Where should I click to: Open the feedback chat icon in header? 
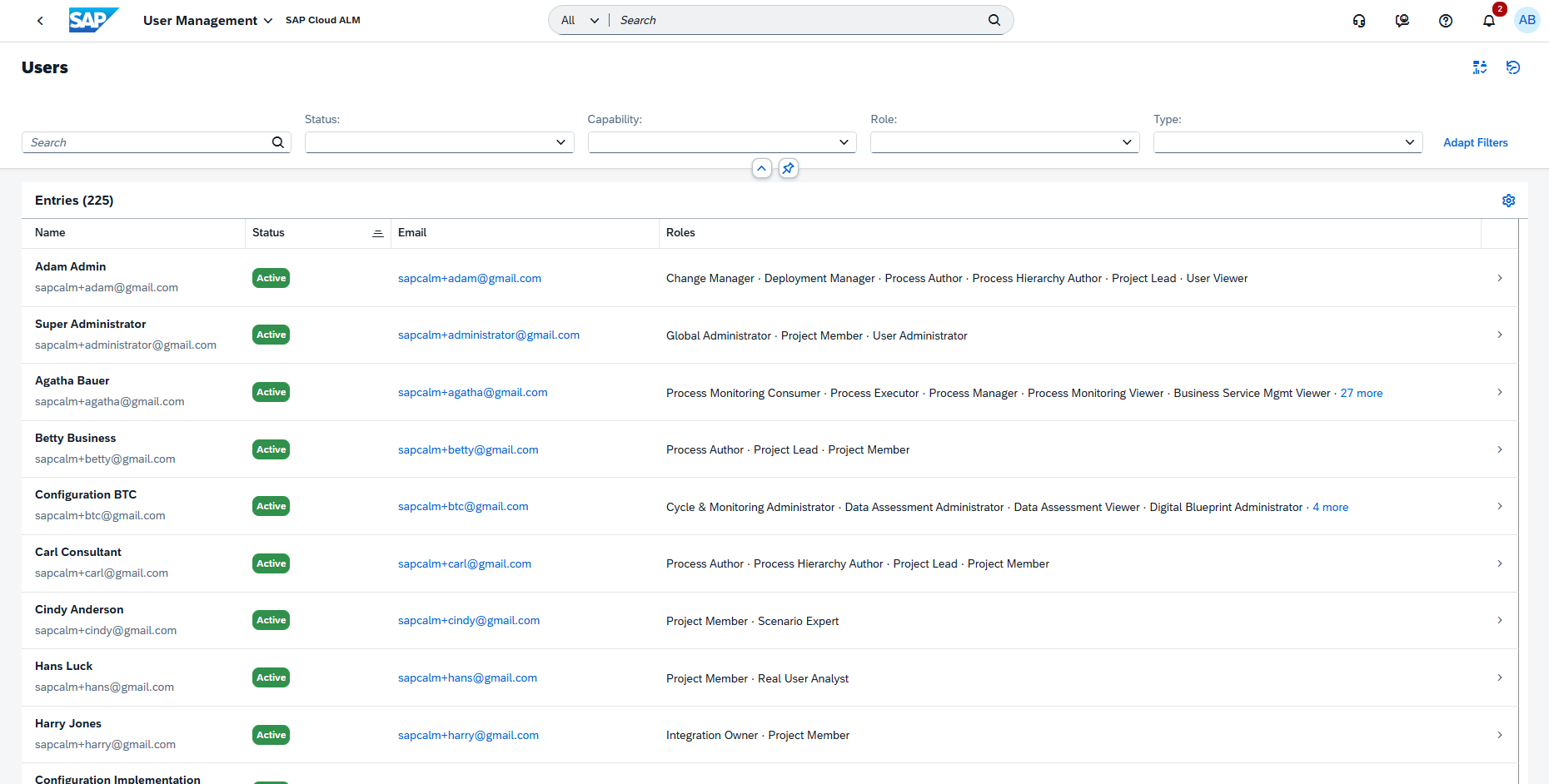click(1402, 21)
